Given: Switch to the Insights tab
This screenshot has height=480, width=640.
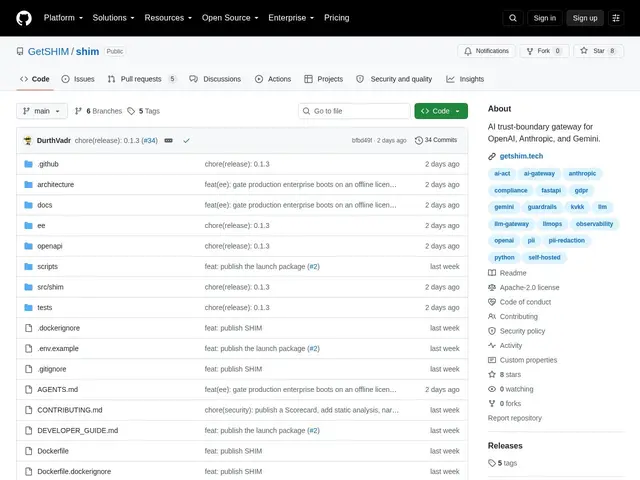Looking at the screenshot, I should [465, 79].
